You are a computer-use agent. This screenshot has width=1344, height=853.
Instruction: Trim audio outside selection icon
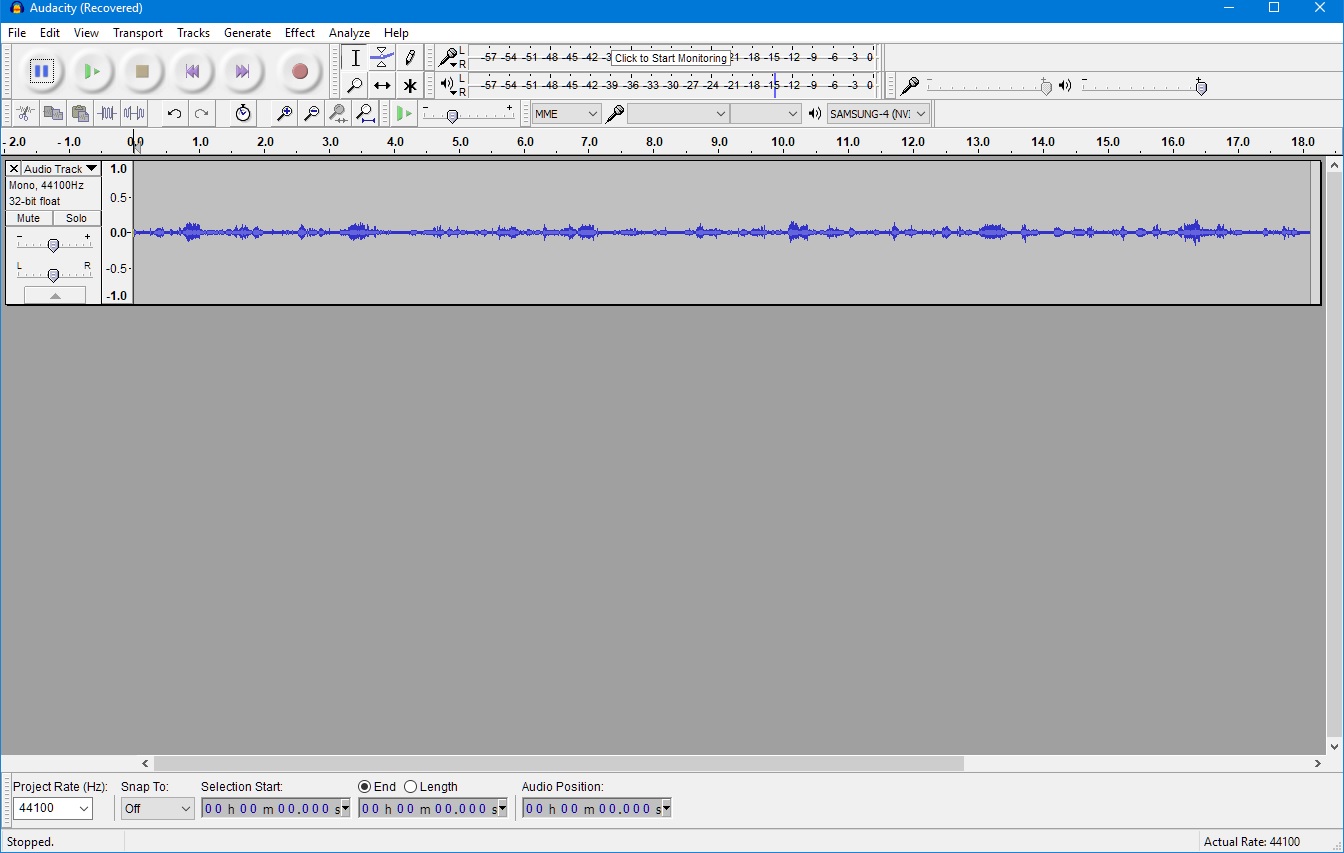coord(107,114)
